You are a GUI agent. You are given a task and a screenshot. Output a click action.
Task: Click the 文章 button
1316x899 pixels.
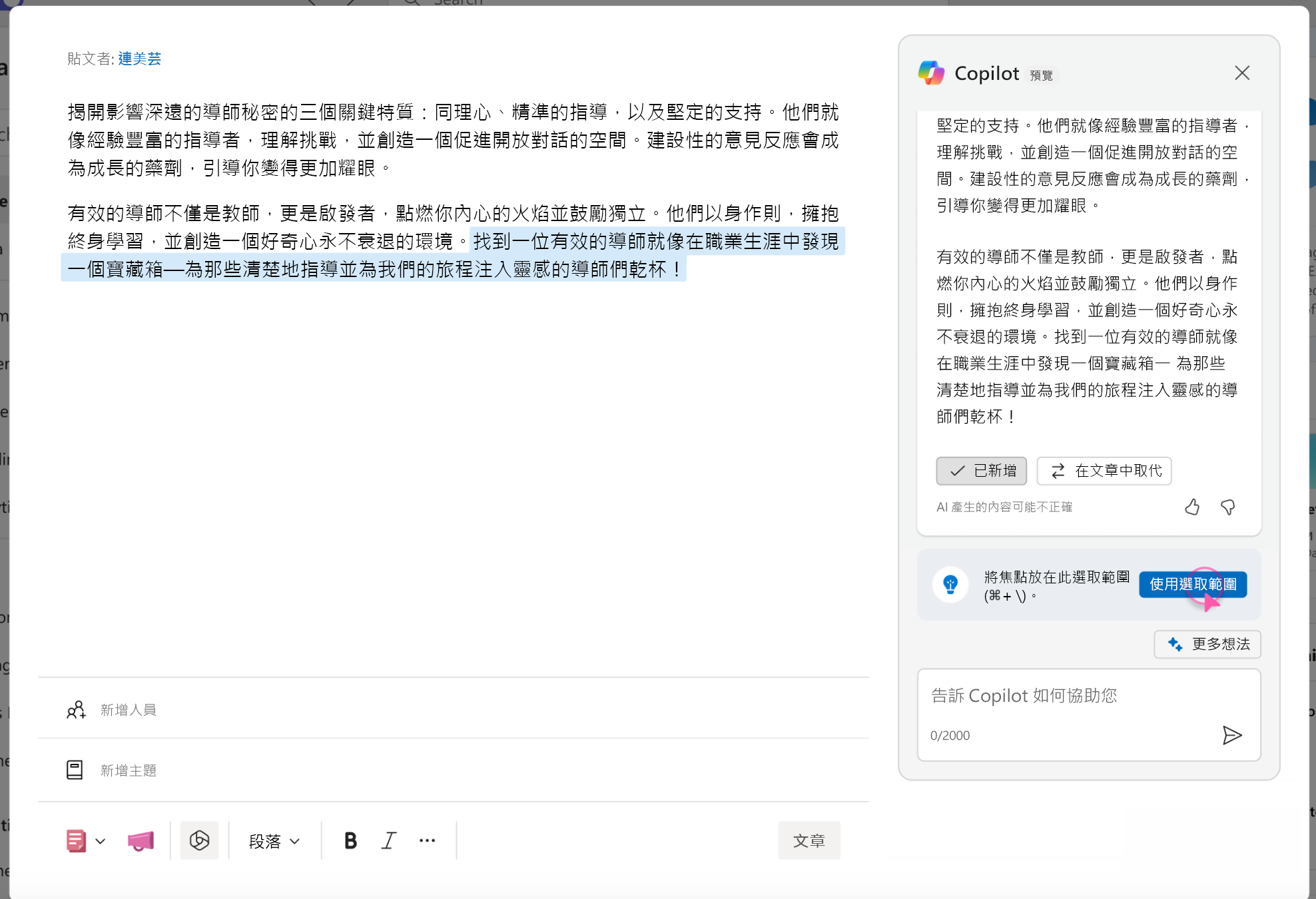(809, 840)
